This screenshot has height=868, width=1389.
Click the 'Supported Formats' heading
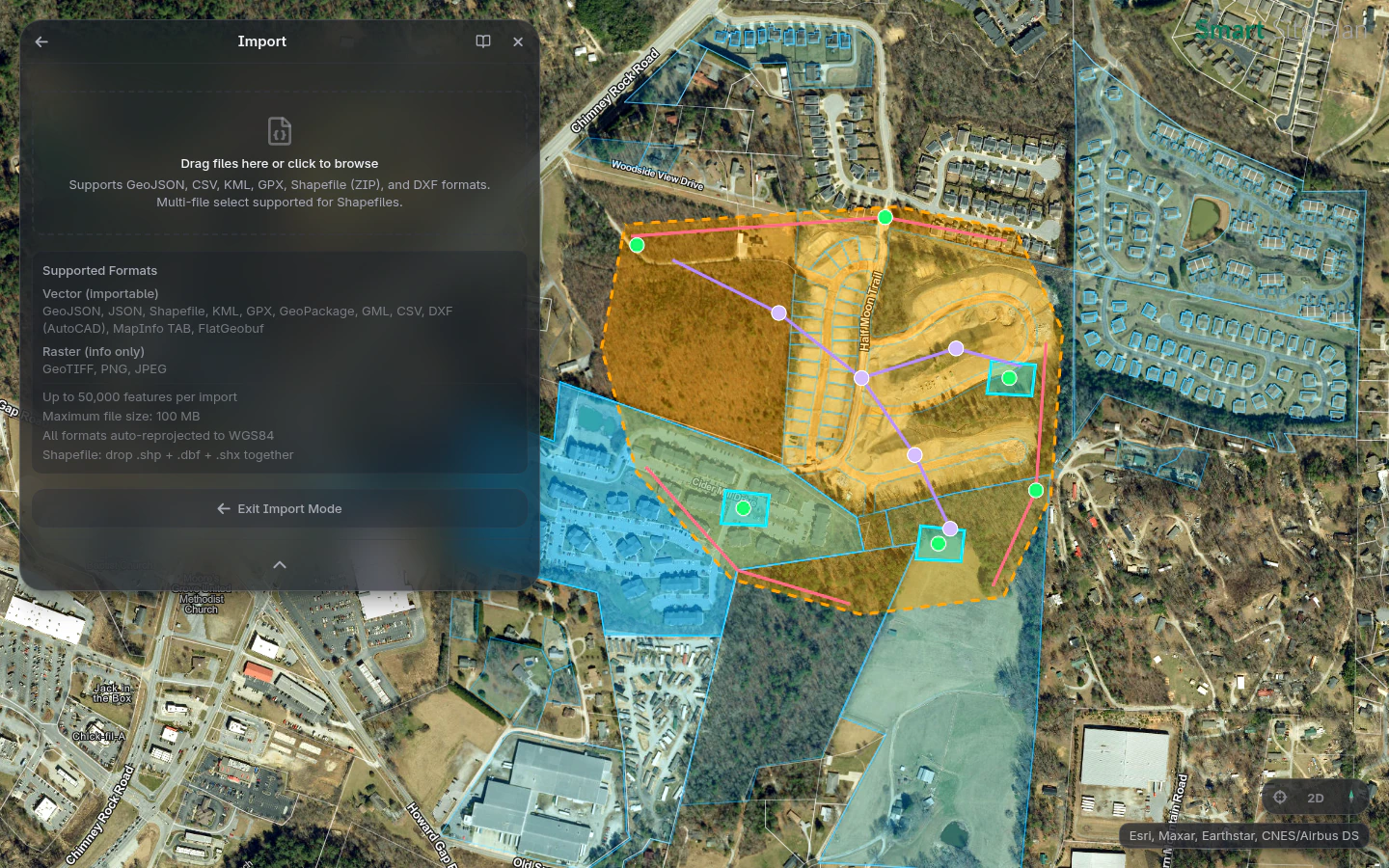99,271
